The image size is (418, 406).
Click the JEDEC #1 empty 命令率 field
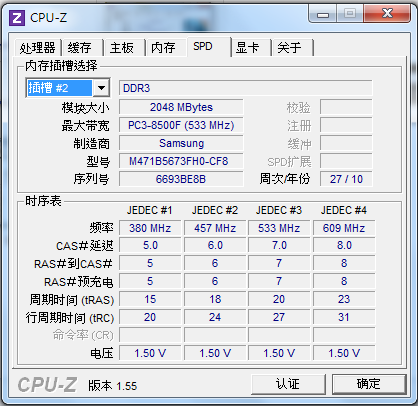coord(150,335)
